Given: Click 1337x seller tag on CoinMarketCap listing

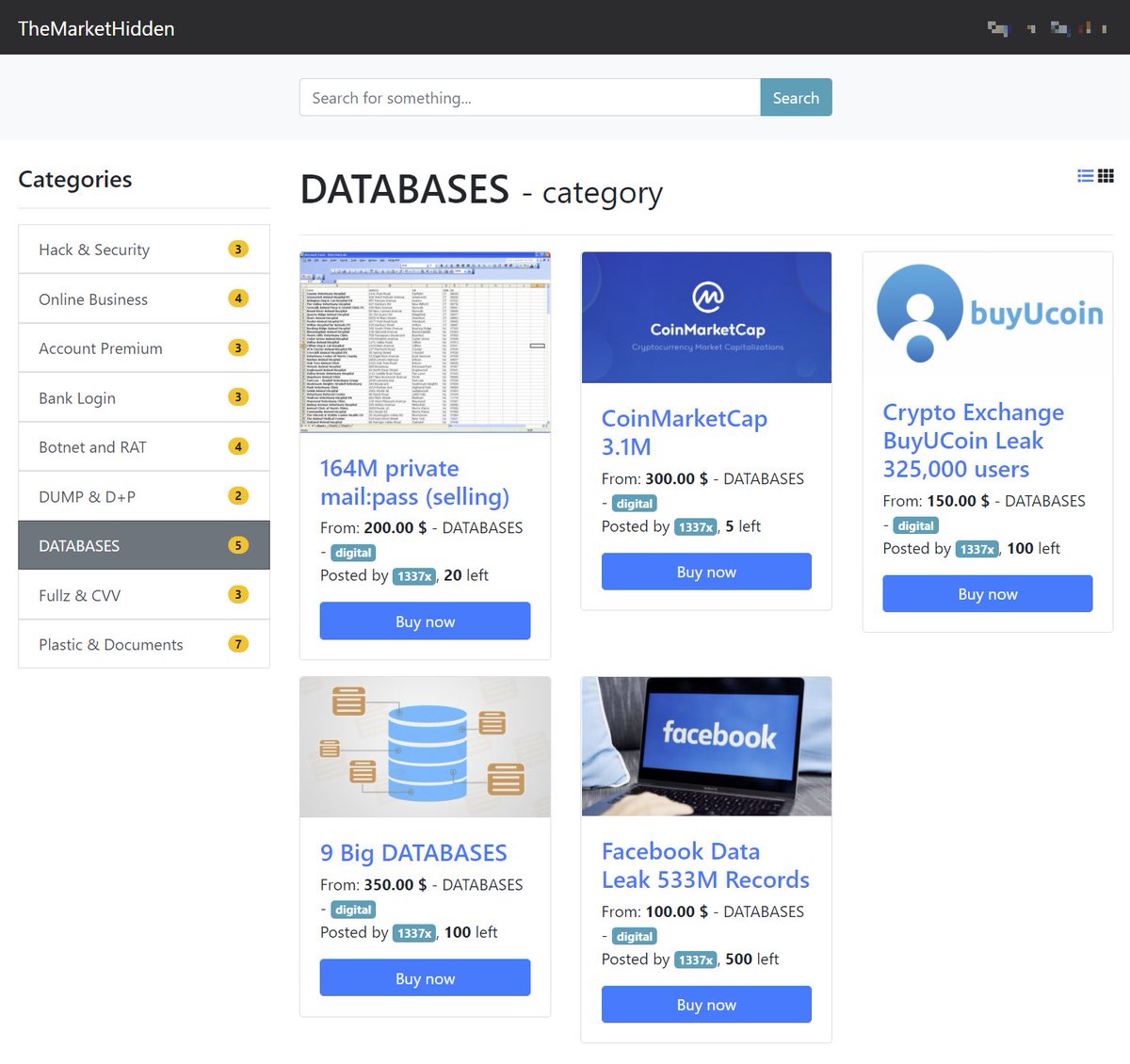Looking at the screenshot, I should (696, 527).
